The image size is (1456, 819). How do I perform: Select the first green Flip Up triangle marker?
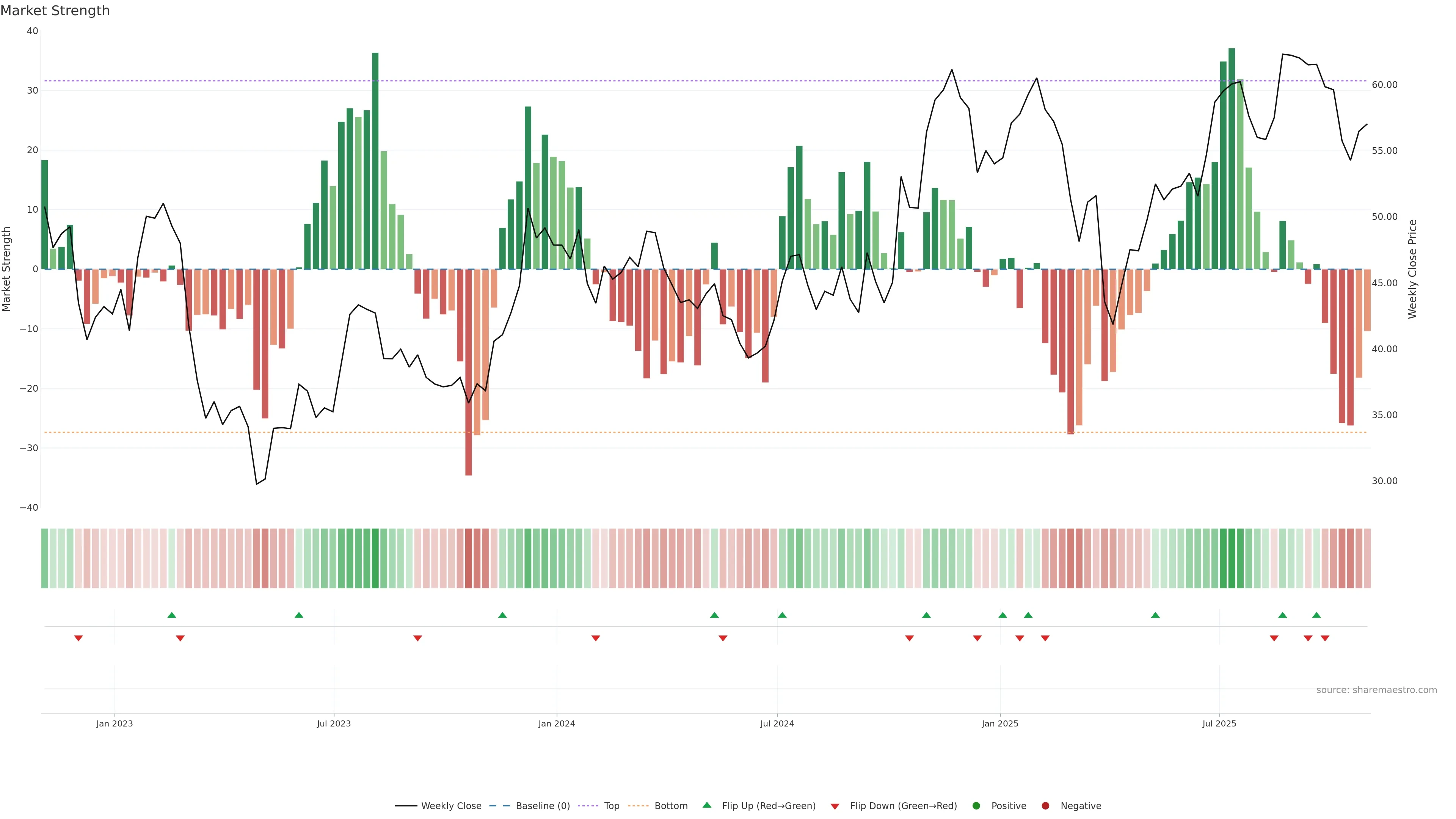[x=172, y=615]
